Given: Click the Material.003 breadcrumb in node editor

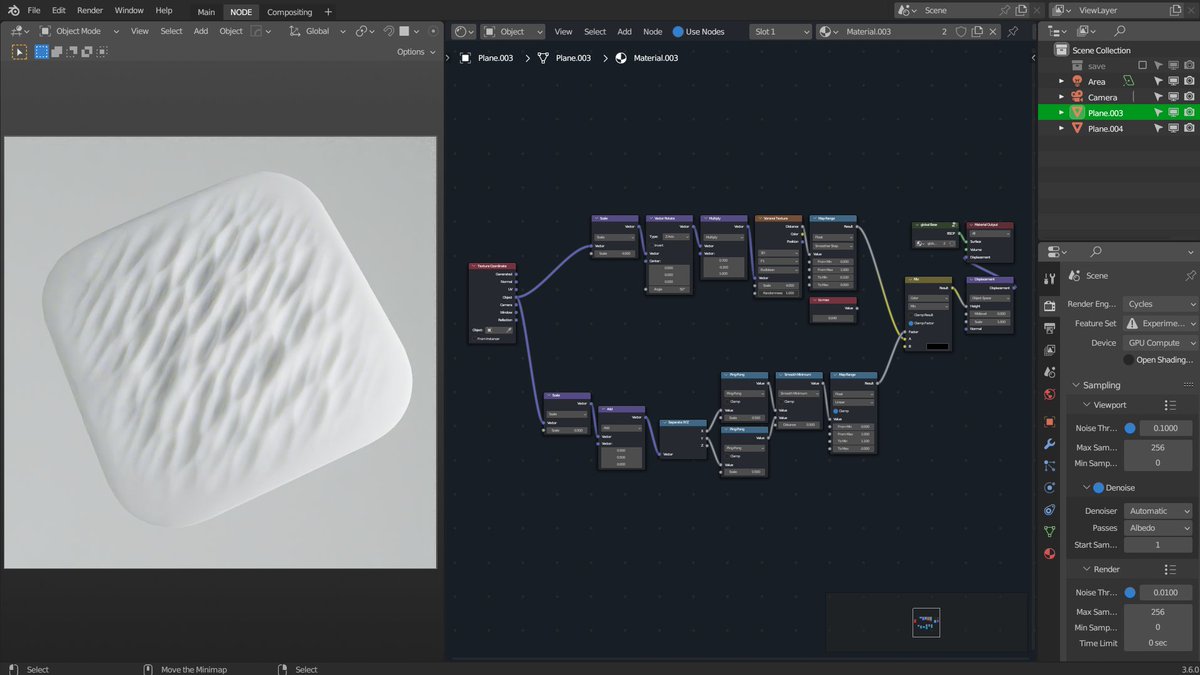Looking at the screenshot, I should [x=646, y=58].
